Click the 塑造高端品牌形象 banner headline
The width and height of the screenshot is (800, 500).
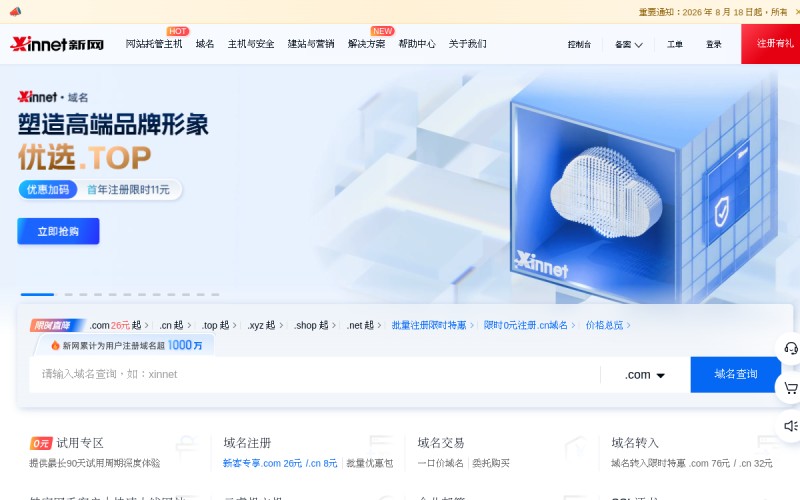point(113,125)
